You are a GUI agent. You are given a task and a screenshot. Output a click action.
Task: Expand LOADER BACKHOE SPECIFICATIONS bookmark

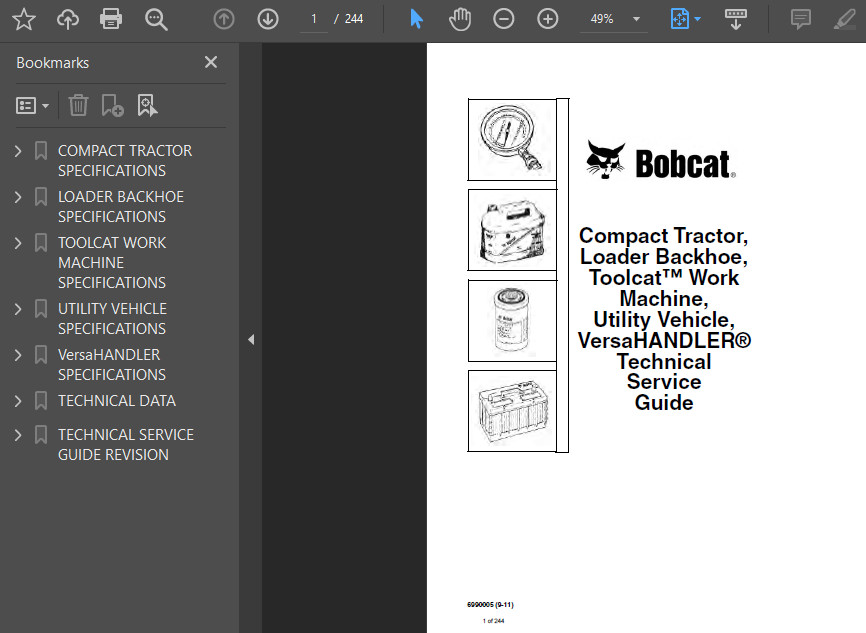[x=18, y=197]
